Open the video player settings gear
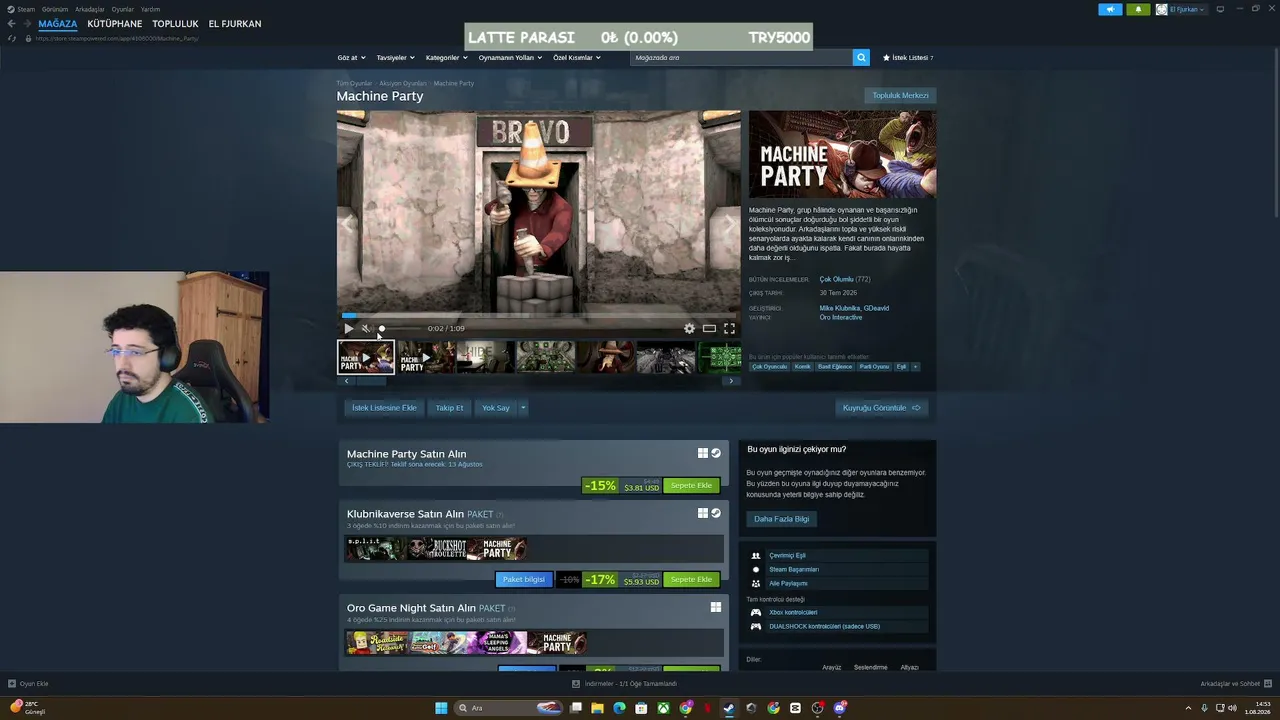 coord(689,328)
